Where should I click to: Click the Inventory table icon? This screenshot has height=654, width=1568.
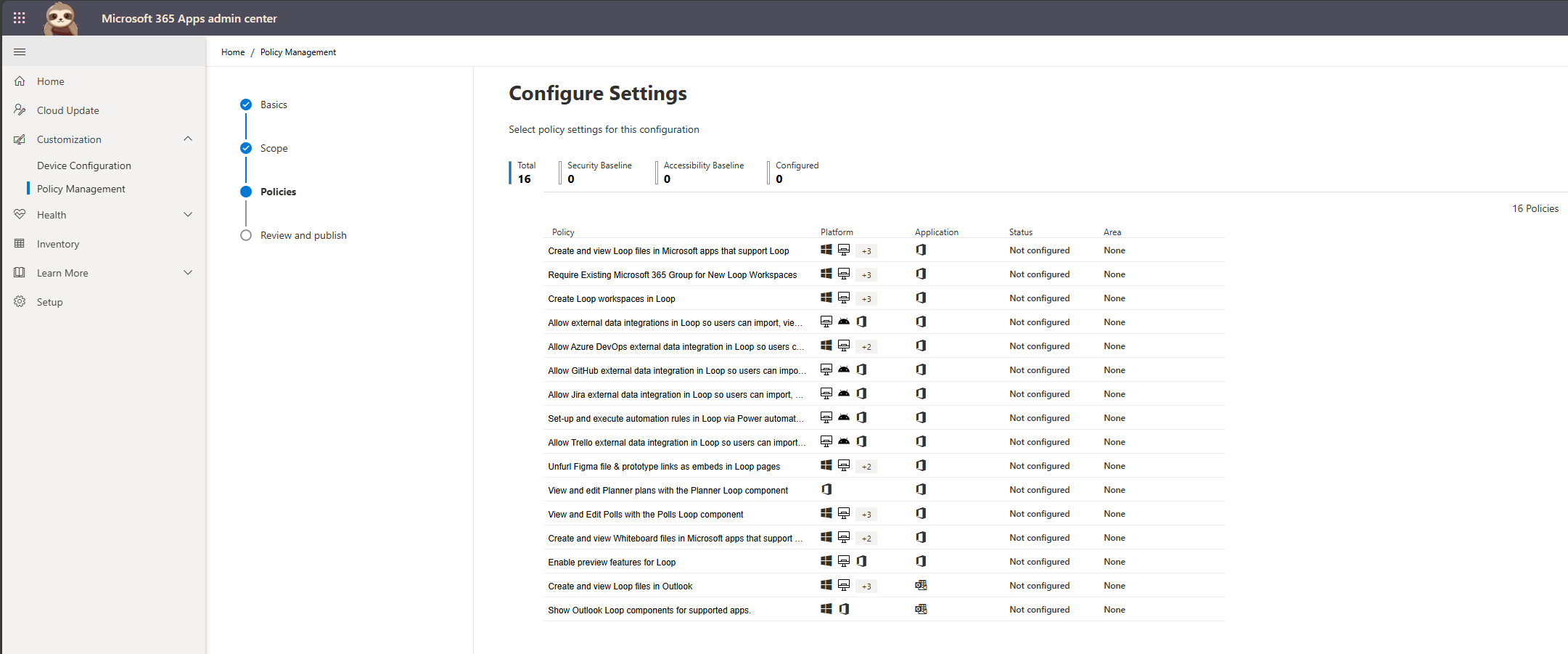tap(20, 244)
